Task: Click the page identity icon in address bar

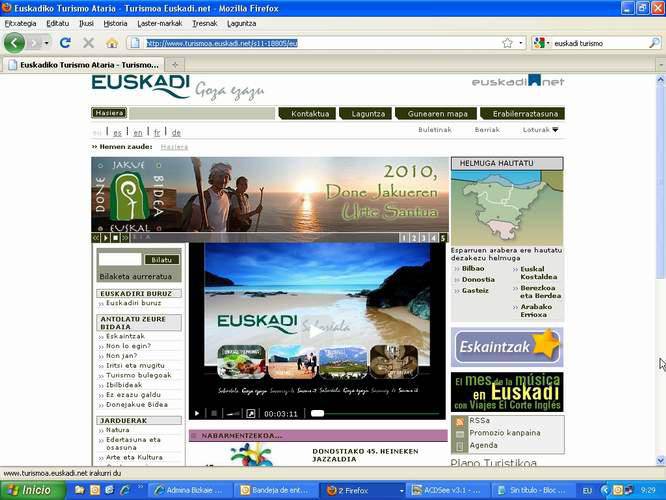Action: (x=135, y=43)
